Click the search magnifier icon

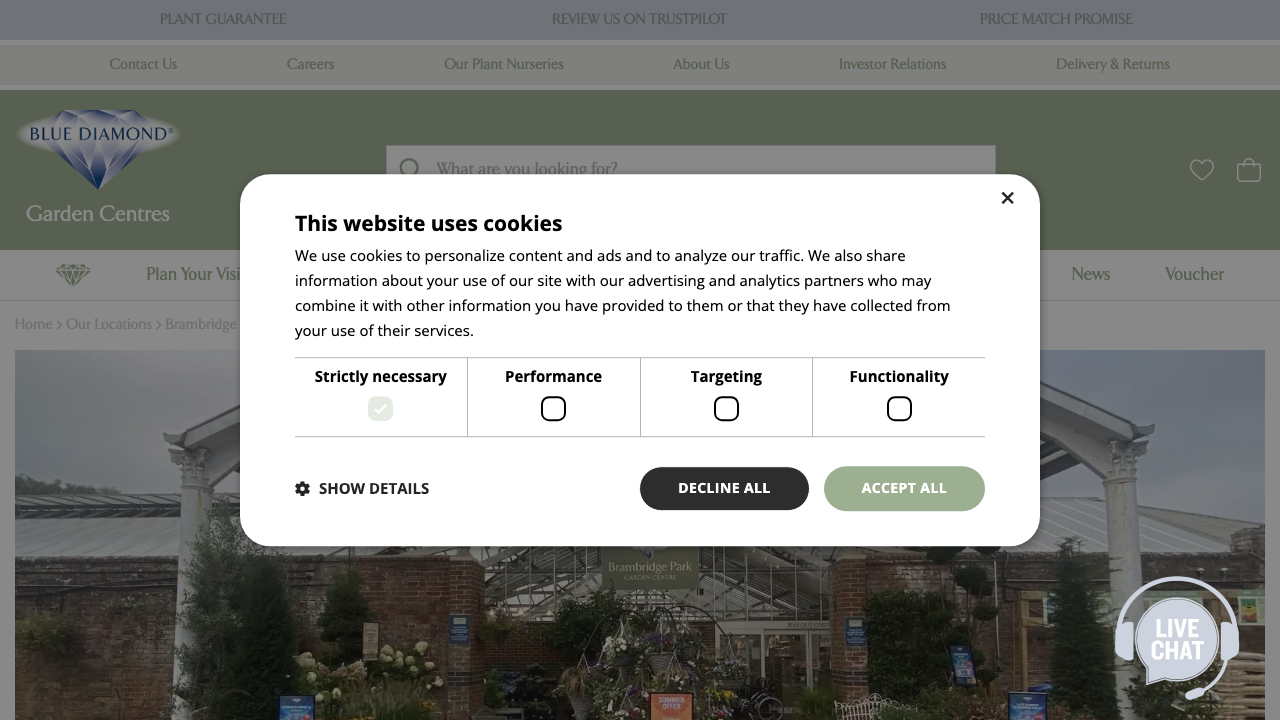410,169
